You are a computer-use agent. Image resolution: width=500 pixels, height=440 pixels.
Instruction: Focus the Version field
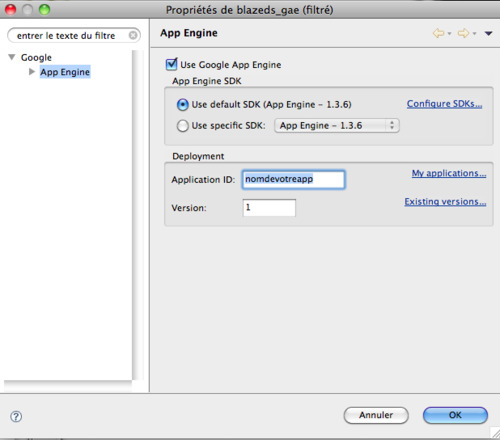[269, 208]
